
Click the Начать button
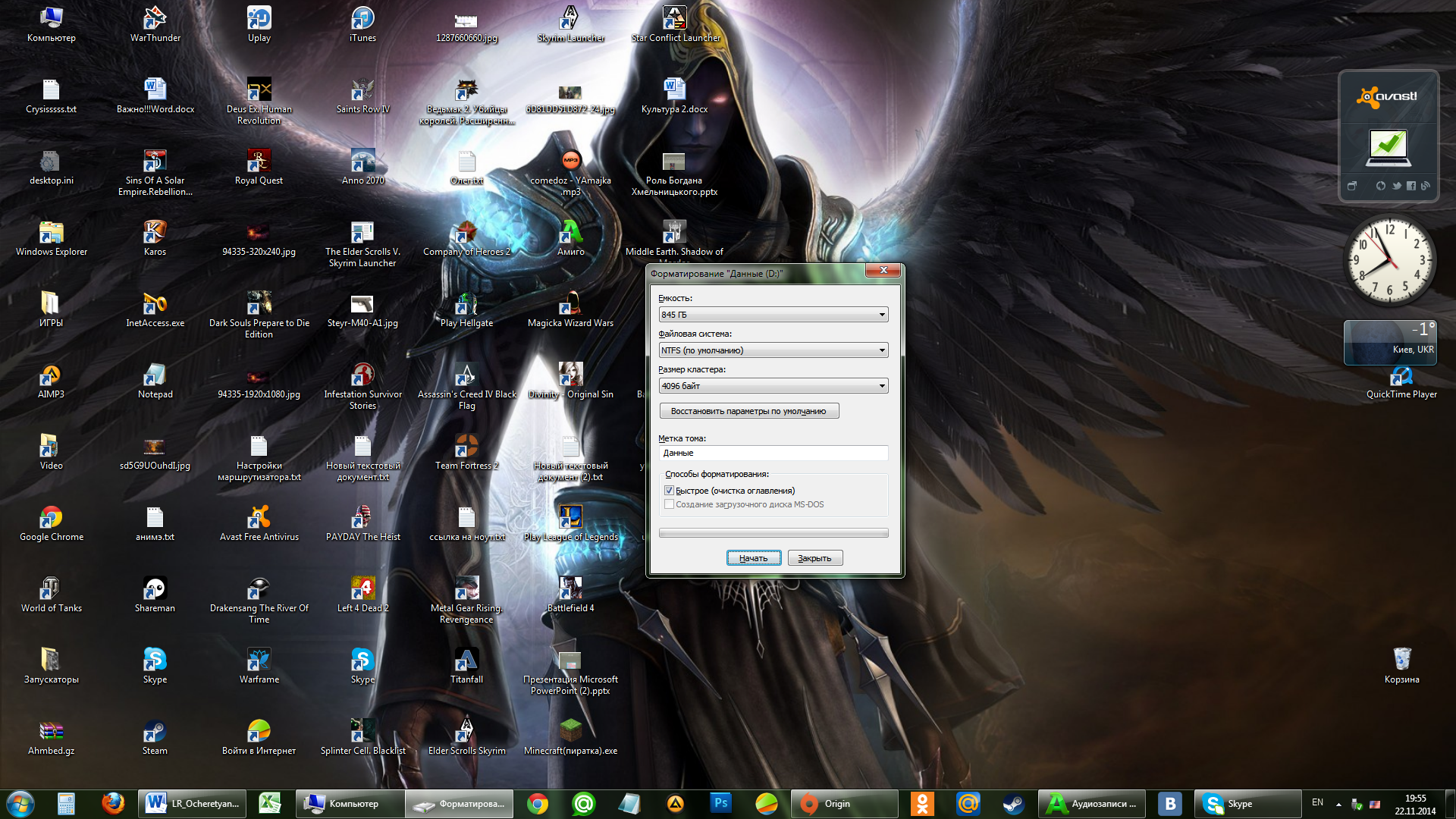[754, 558]
